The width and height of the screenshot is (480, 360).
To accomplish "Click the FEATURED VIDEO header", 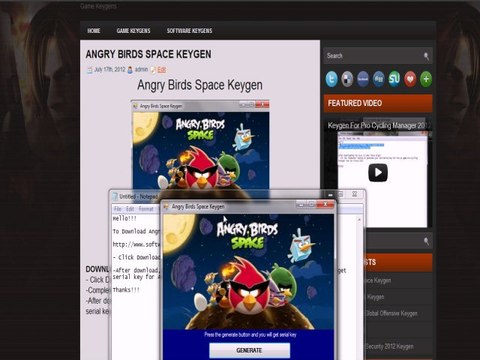I will coord(378,103).
